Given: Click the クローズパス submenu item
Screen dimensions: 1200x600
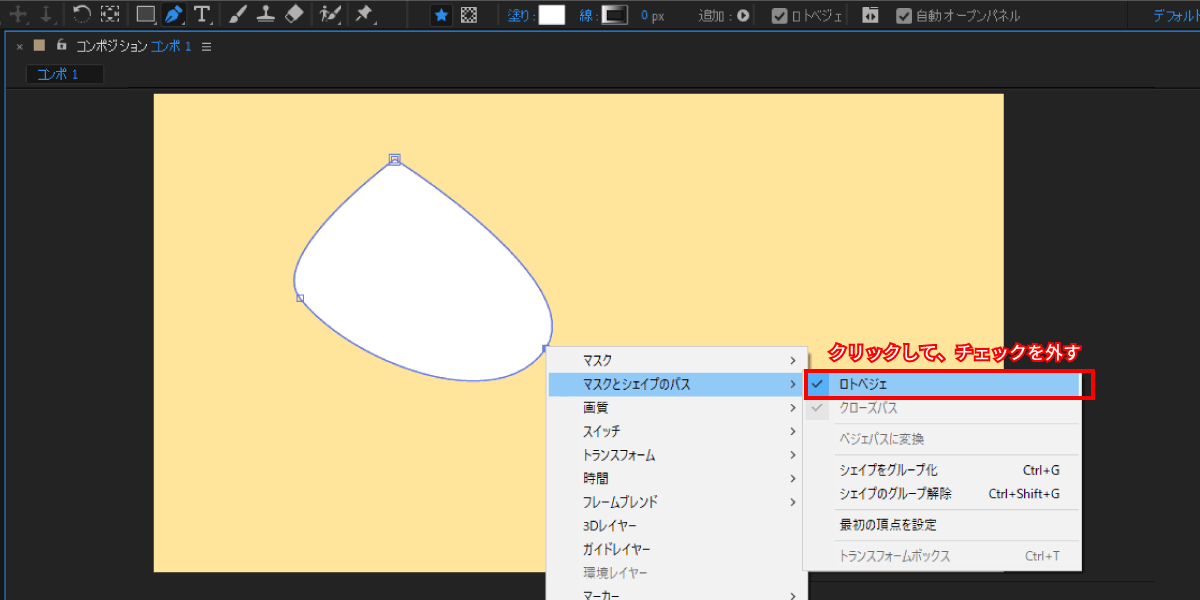Looking at the screenshot, I should click(x=943, y=408).
